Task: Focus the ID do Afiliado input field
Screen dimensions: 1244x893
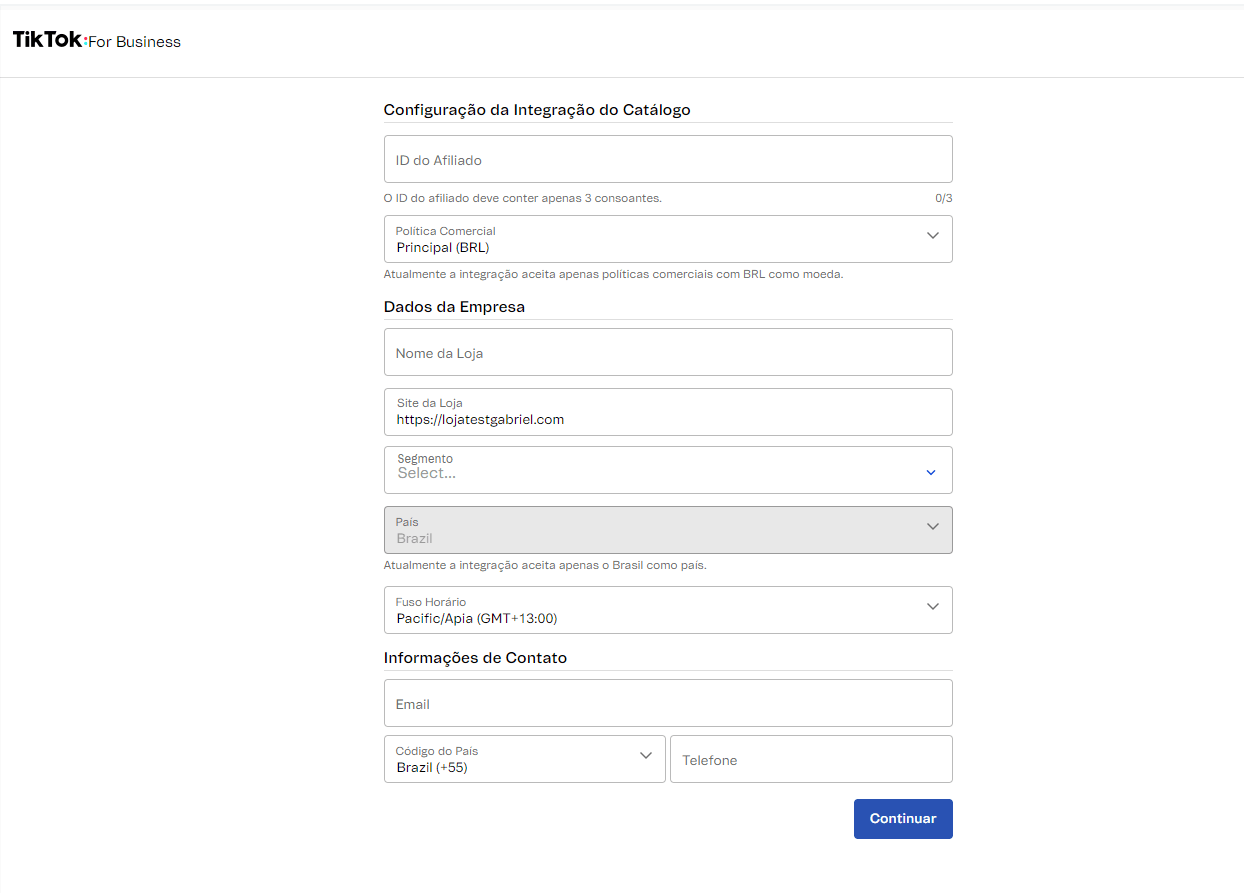Action: pyautogui.click(x=667, y=160)
